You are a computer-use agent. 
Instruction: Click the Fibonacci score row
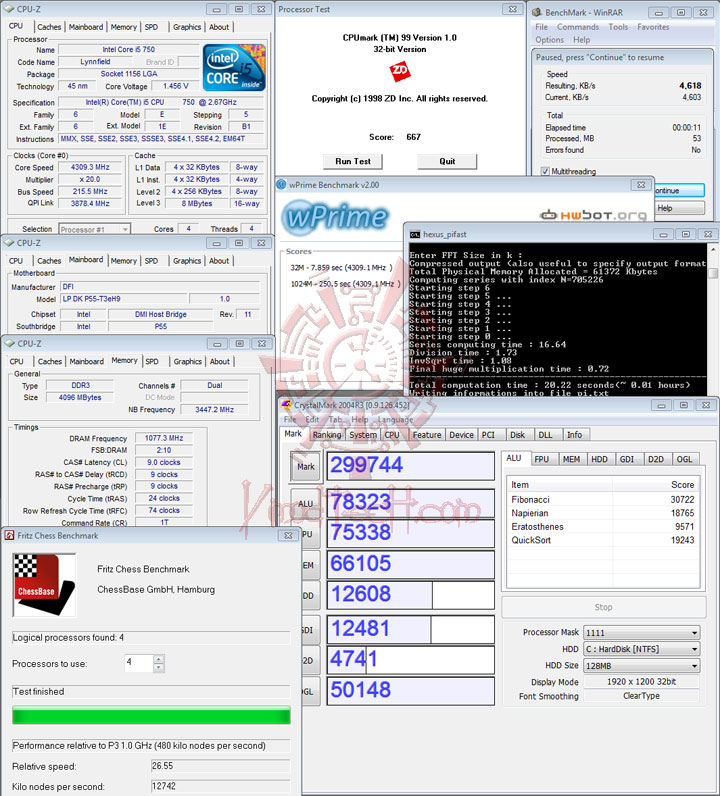pyautogui.click(x=603, y=500)
